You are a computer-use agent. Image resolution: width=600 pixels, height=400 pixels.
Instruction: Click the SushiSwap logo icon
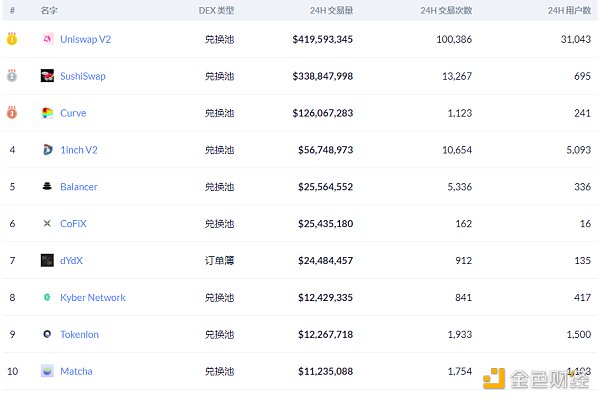point(47,76)
